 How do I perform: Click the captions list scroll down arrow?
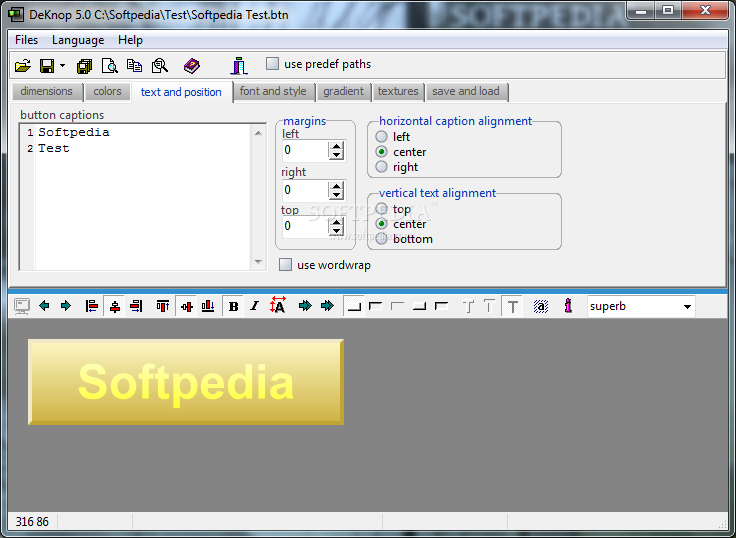(258, 262)
